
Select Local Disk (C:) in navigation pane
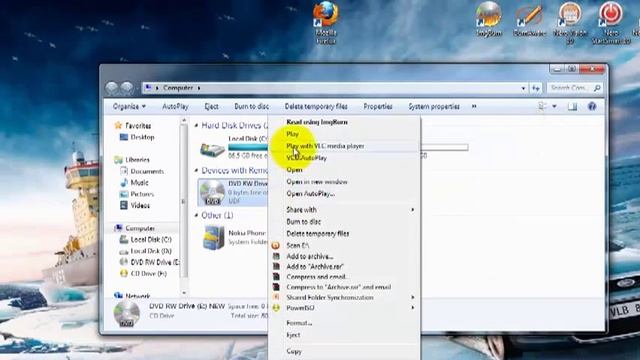(x=151, y=240)
